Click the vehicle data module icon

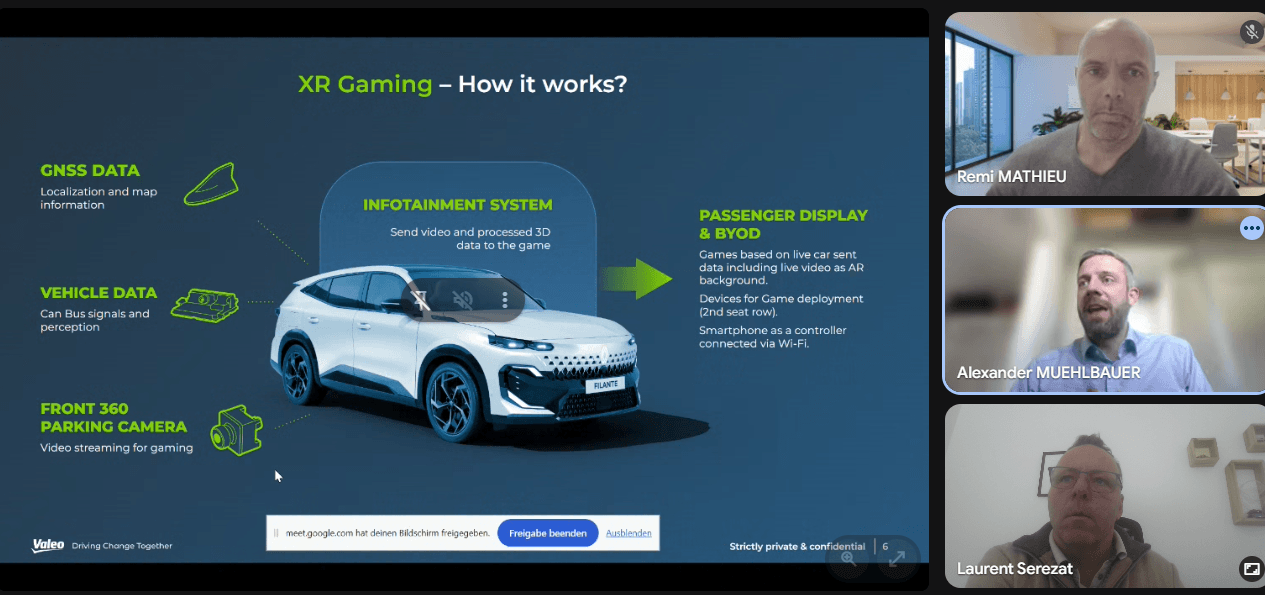[x=205, y=304]
